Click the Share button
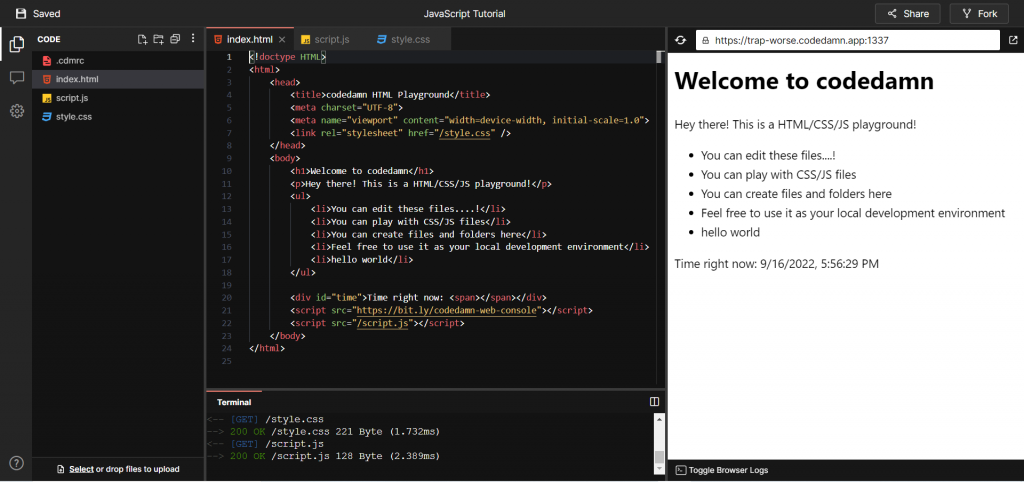The height and width of the screenshot is (482, 1024). [x=907, y=14]
